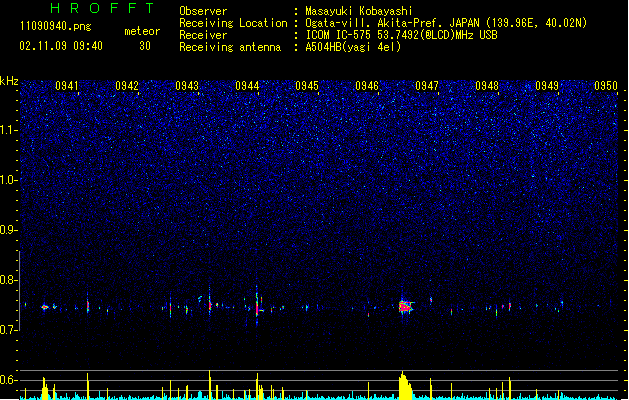This screenshot has width=629, height=400.
Task: Click the meteor count value 30
Action: point(145,46)
